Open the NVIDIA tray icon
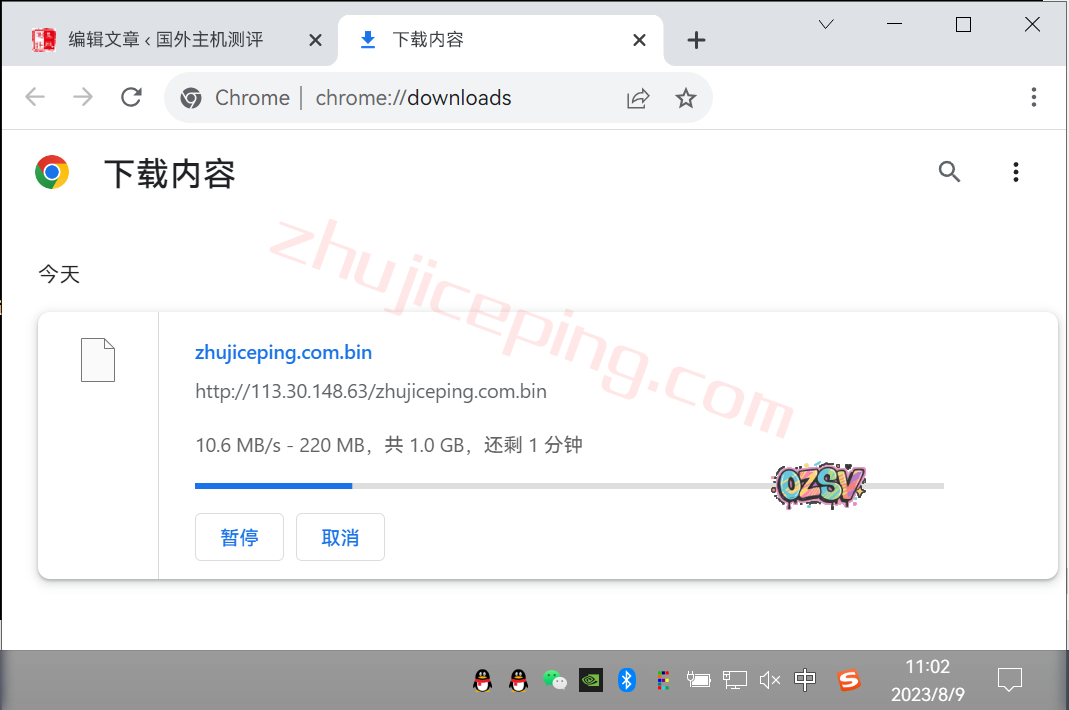This screenshot has width=1069, height=710. click(590, 680)
